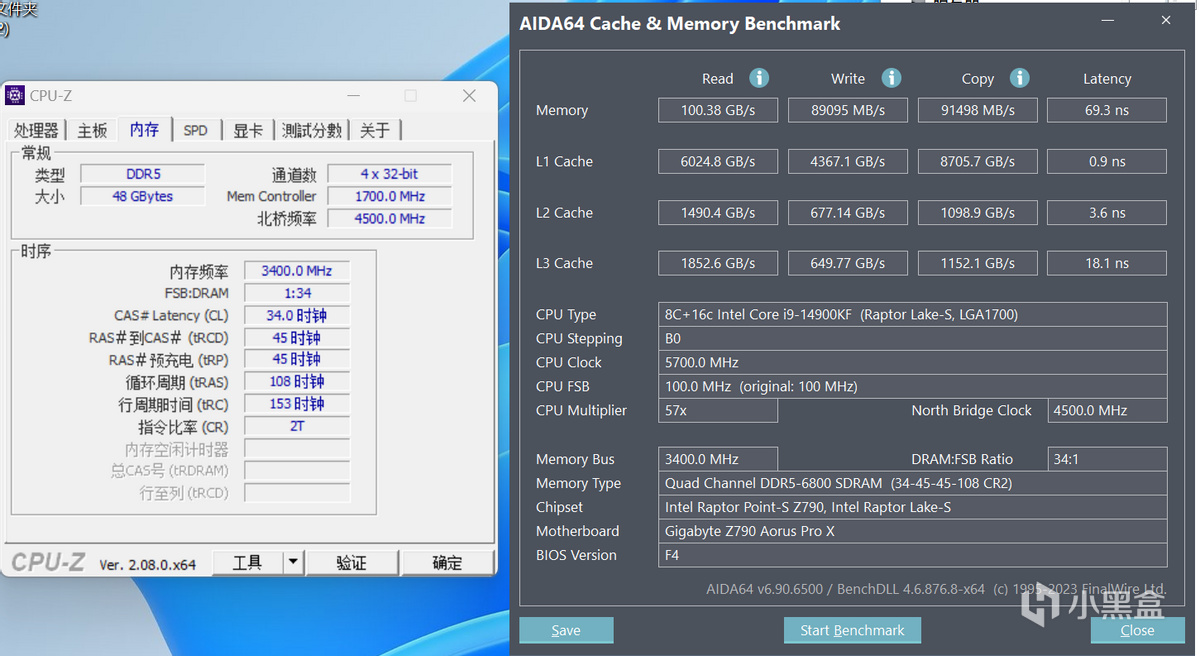Close the AIDA64 benchmark window
The image size is (1200, 656).
tap(1167, 20)
